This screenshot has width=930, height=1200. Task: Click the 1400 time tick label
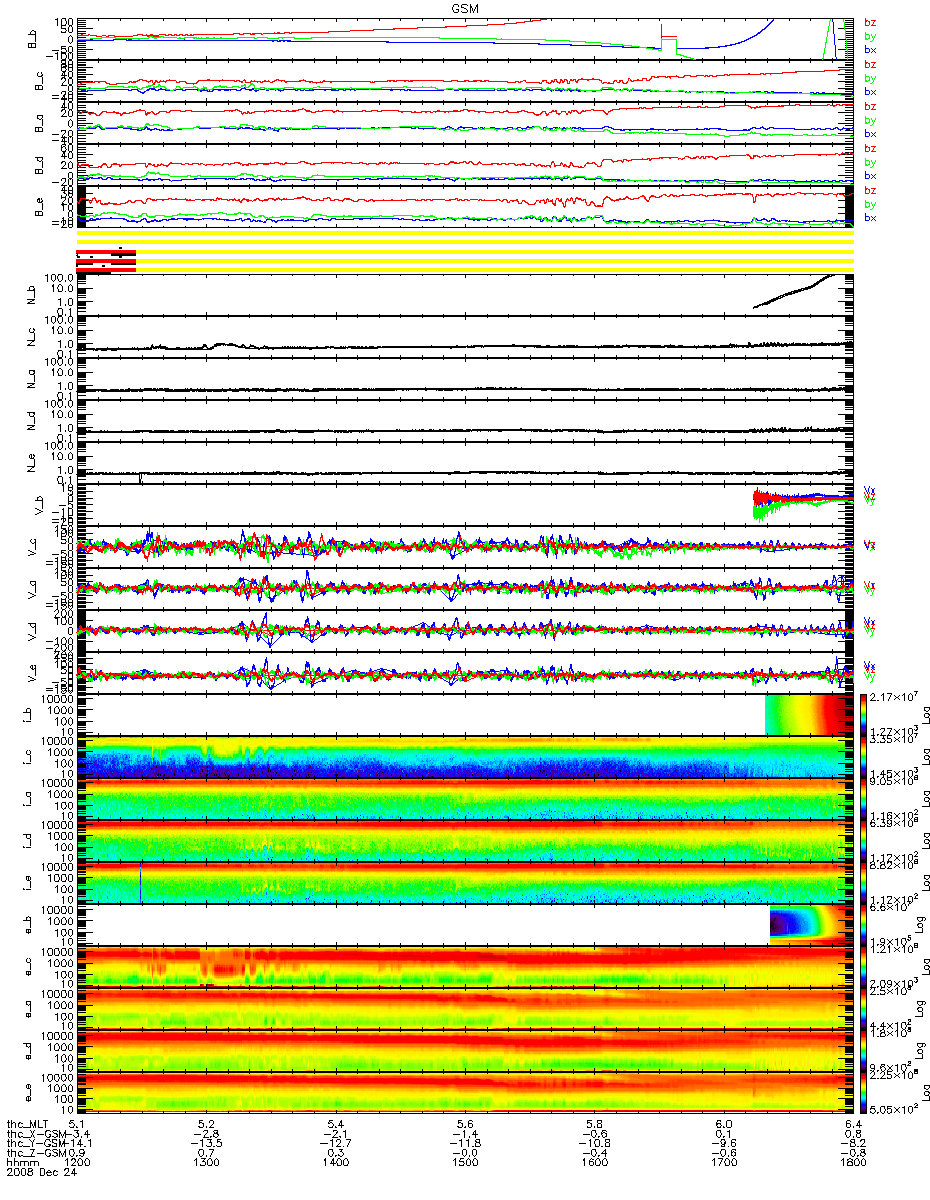336,1162
